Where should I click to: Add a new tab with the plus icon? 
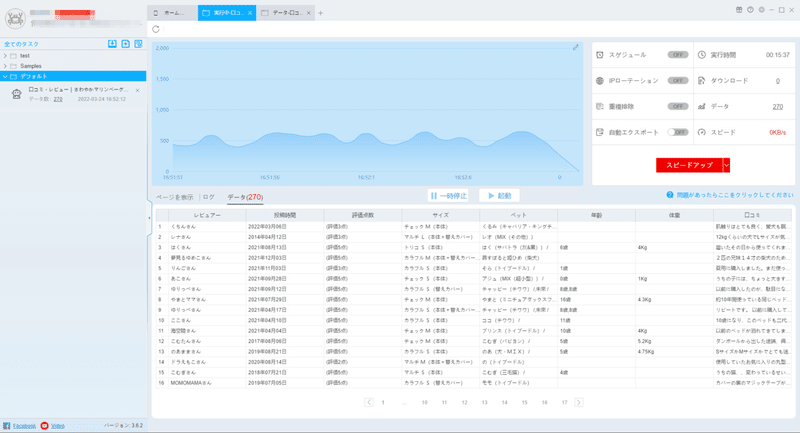(x=320, y=13)
